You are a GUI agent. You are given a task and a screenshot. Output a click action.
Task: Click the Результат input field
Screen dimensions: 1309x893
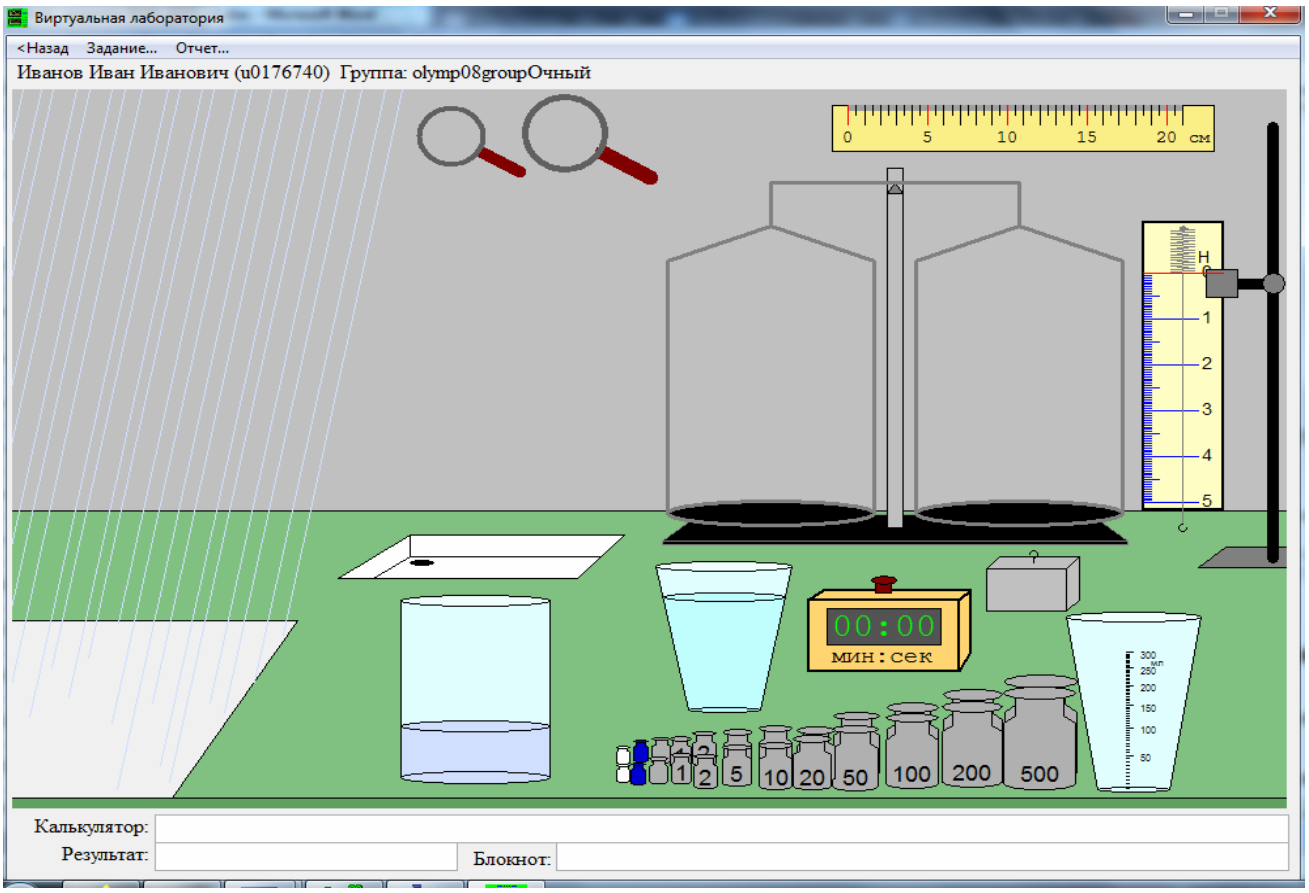(x=306, y=856)
